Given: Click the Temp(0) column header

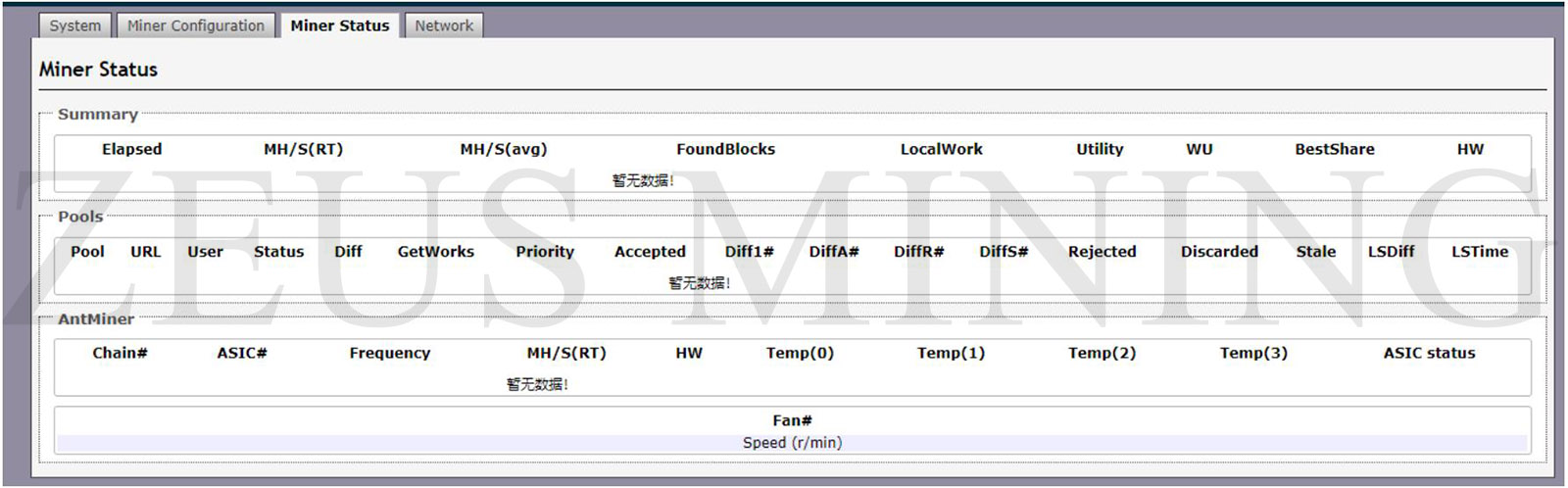Looking at the screenshot, I should 800,353.
